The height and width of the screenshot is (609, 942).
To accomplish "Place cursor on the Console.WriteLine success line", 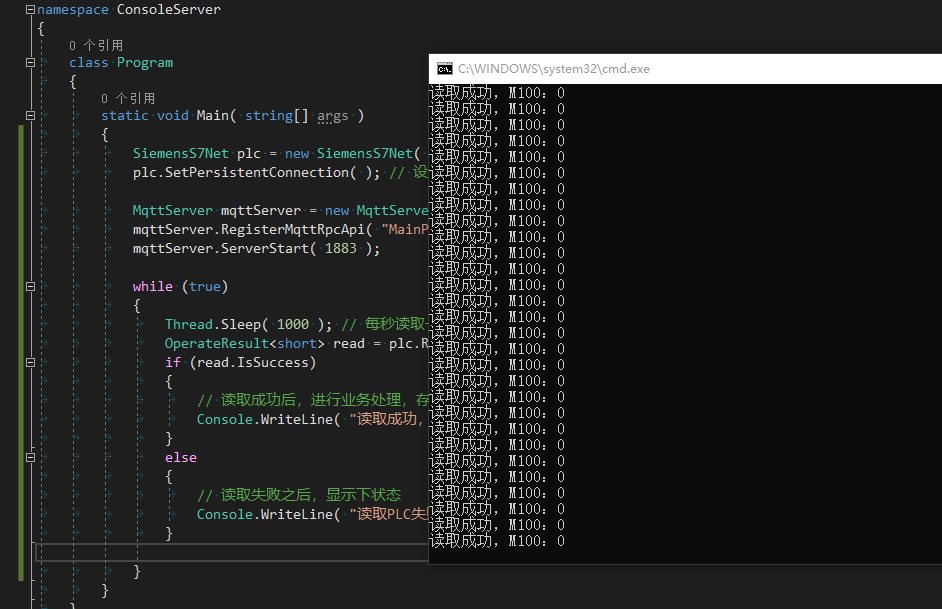I will [280, 418].
